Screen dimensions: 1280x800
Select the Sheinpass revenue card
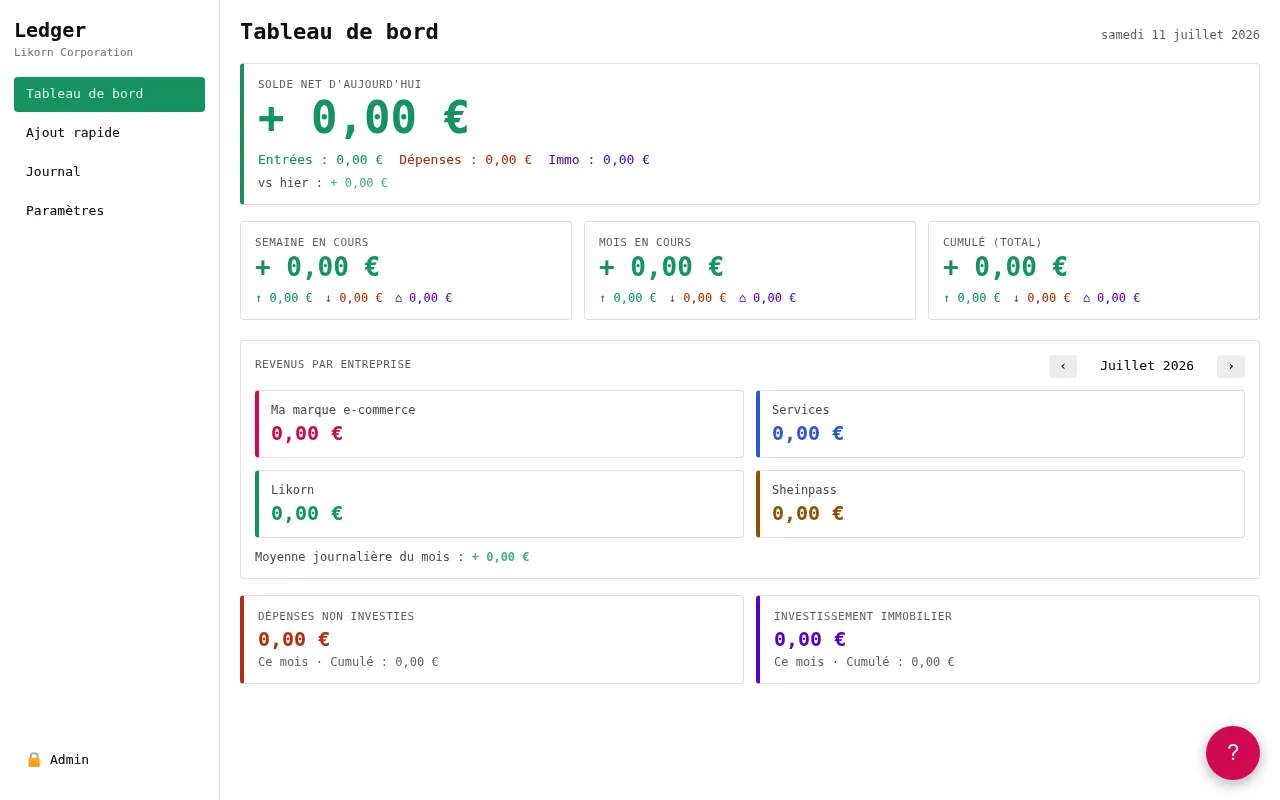coord(1000,504)
